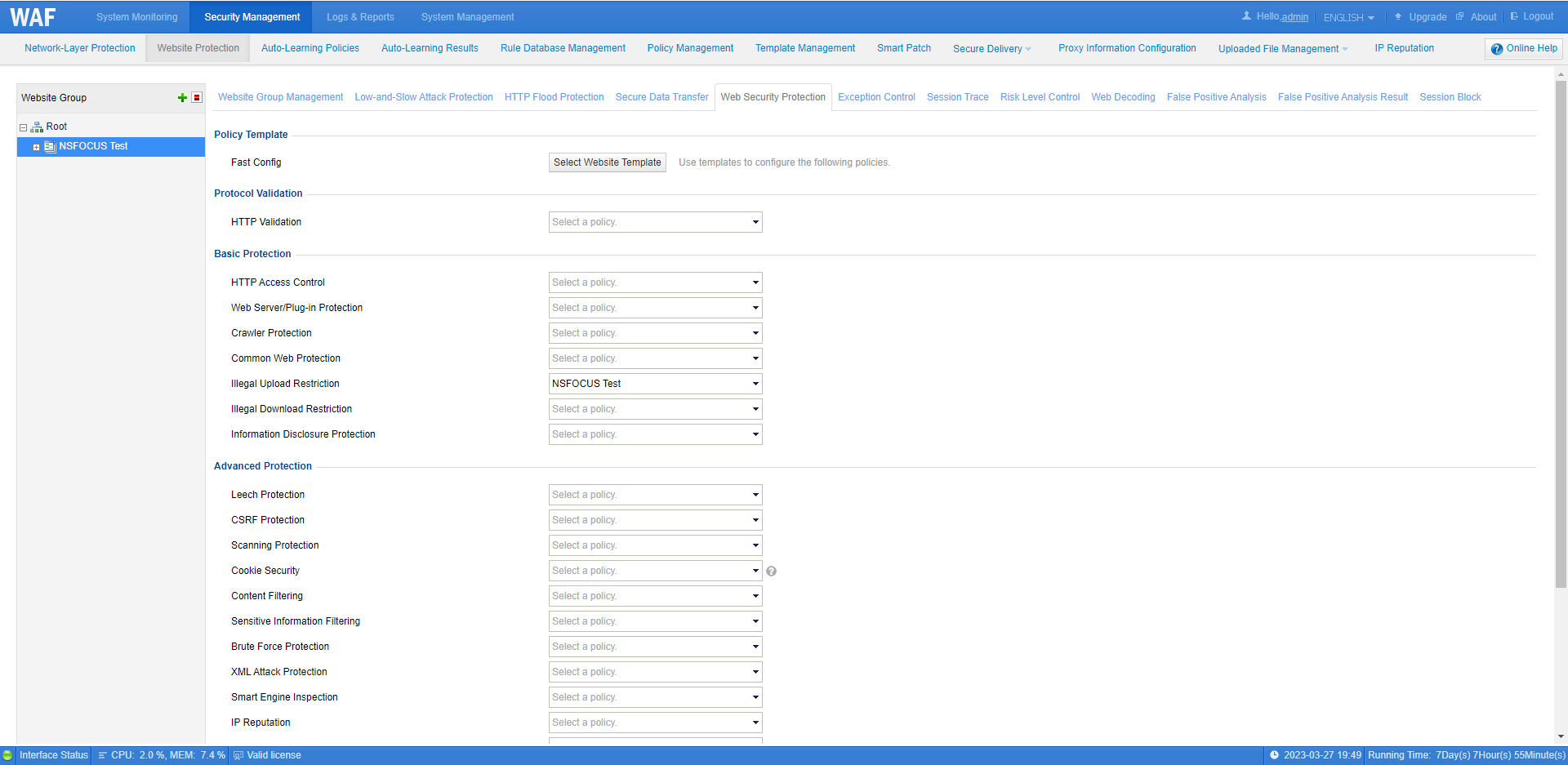
Task: Expand the NSFOCUS Test tree node
Action: (37, 147)
